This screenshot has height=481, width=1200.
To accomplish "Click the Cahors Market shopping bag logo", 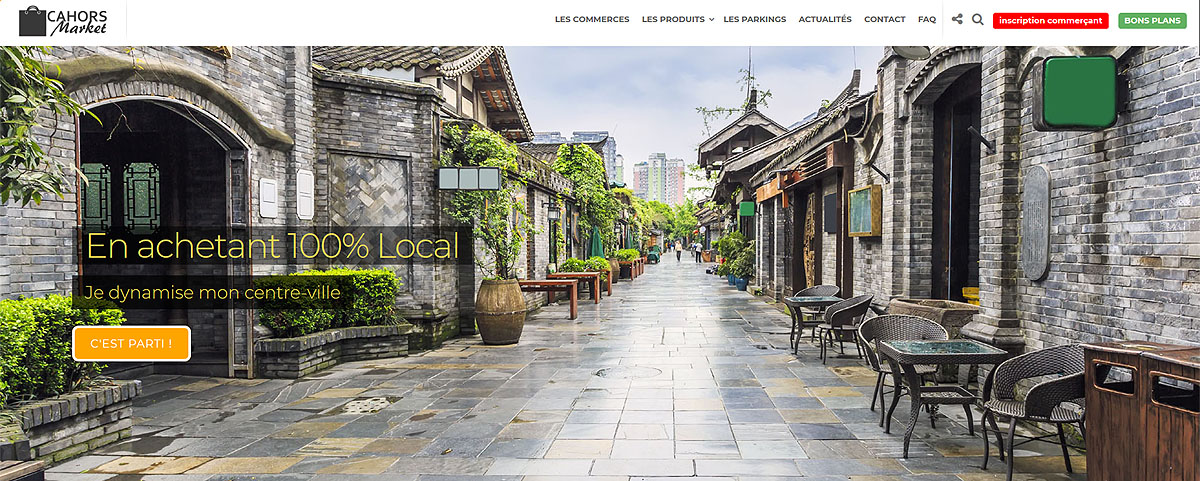I will click(32, 21).
